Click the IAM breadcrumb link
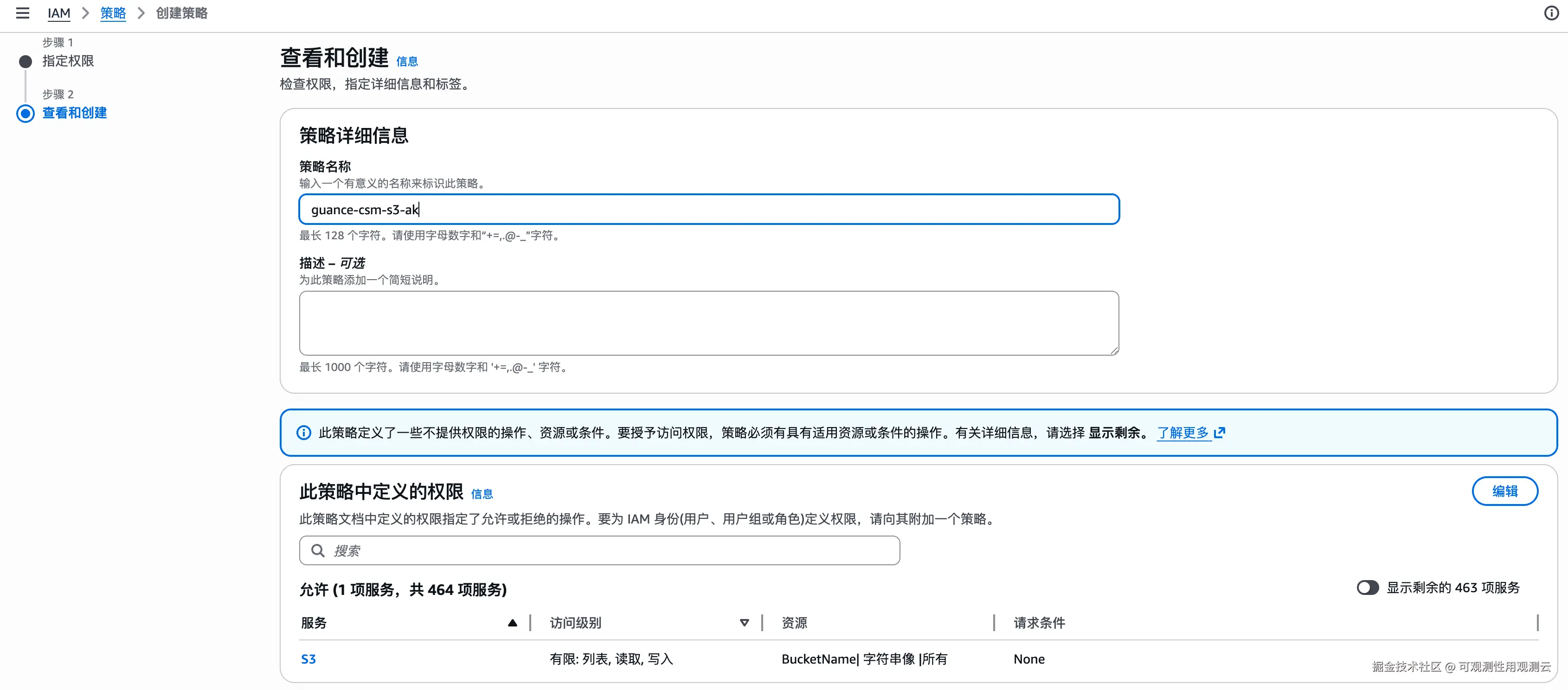This screenshot has width=1568, height=690. coord(59,13)
